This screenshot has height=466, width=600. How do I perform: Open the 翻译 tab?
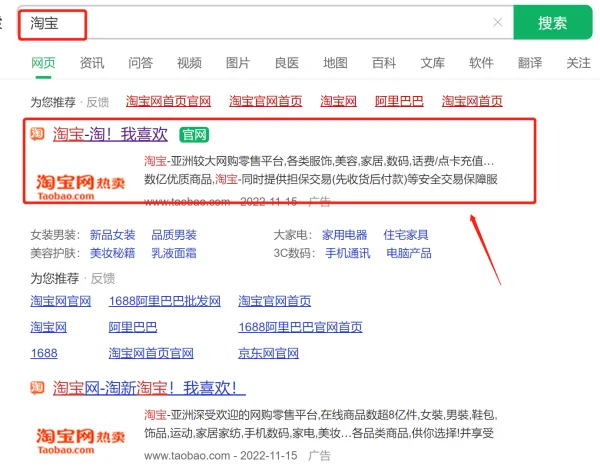(x=530, y=63)
